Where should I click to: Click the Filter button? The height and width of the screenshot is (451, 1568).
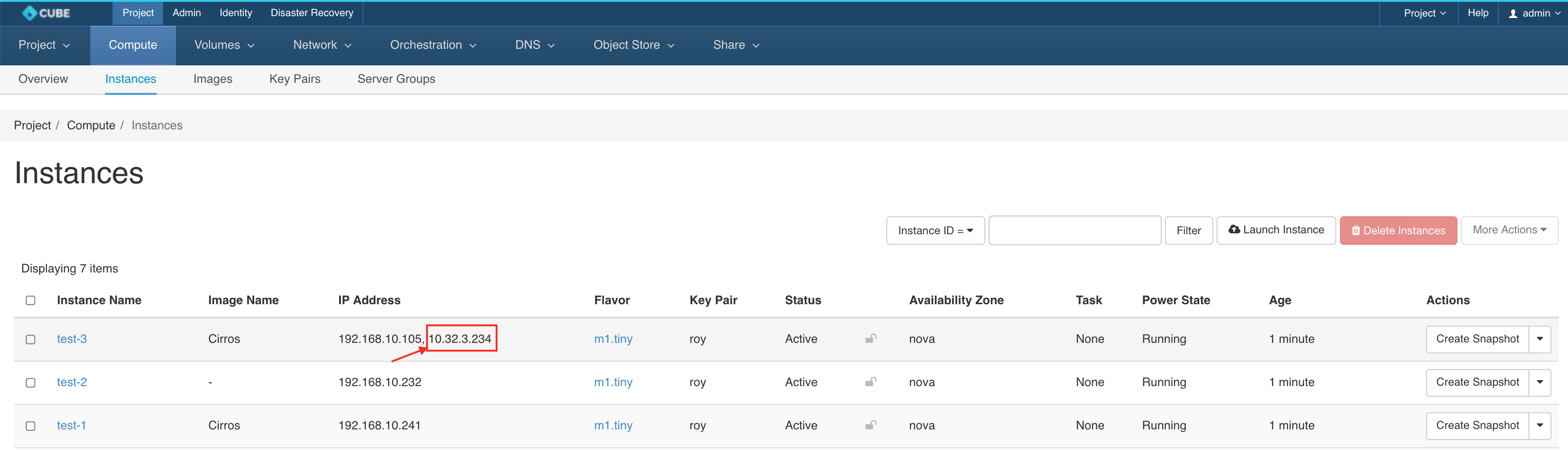[x=1188, y=231]
